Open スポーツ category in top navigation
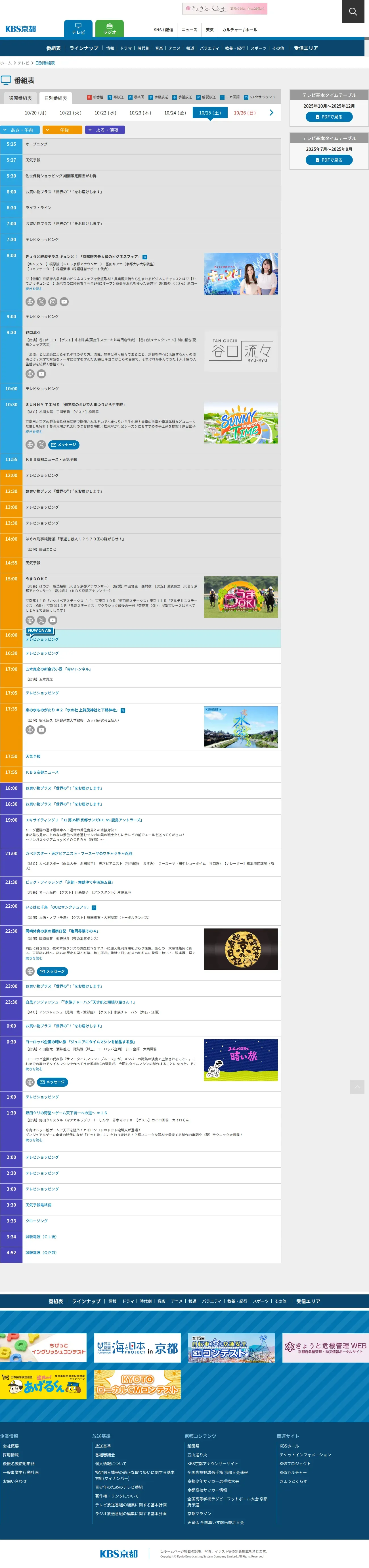This screenshot has width=369, height=1568. 258,48
